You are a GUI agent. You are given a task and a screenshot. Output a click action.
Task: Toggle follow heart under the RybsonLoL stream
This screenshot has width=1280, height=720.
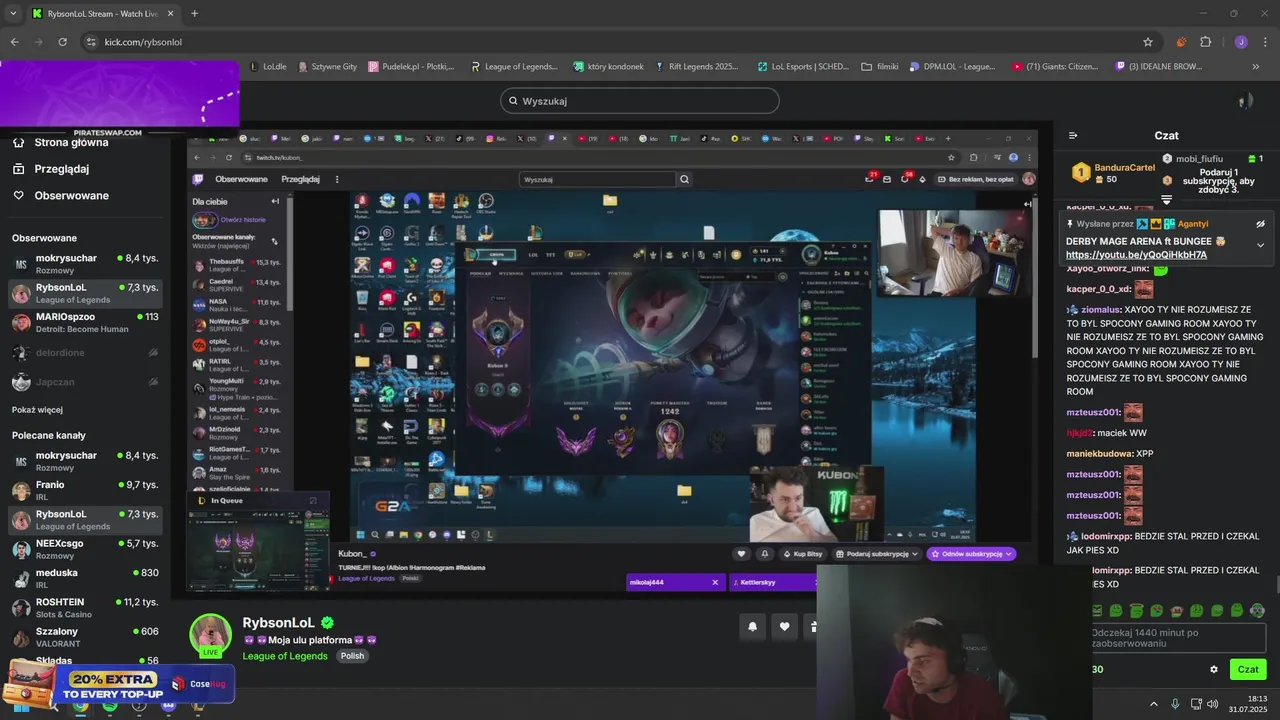pos(784,626)
